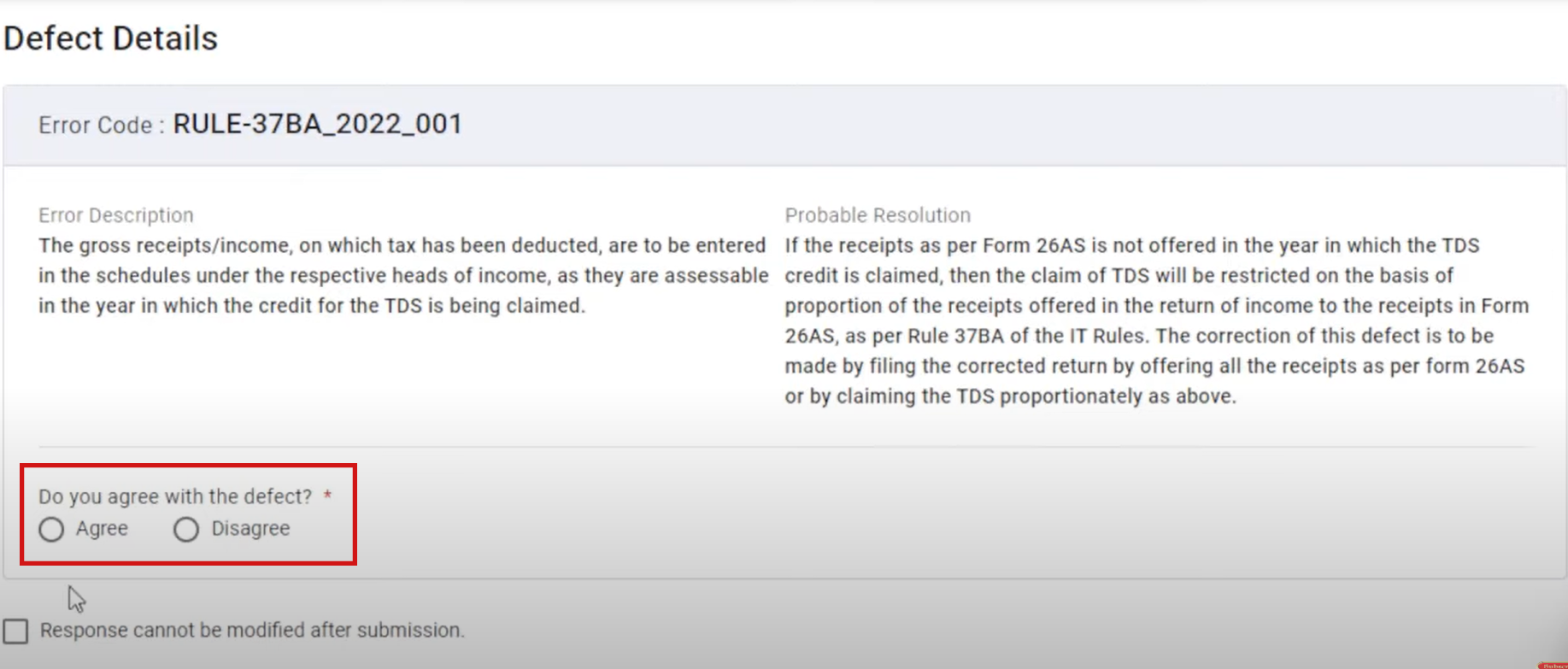
Task: Click the blank space right of the error code
Action: (940, 126)
